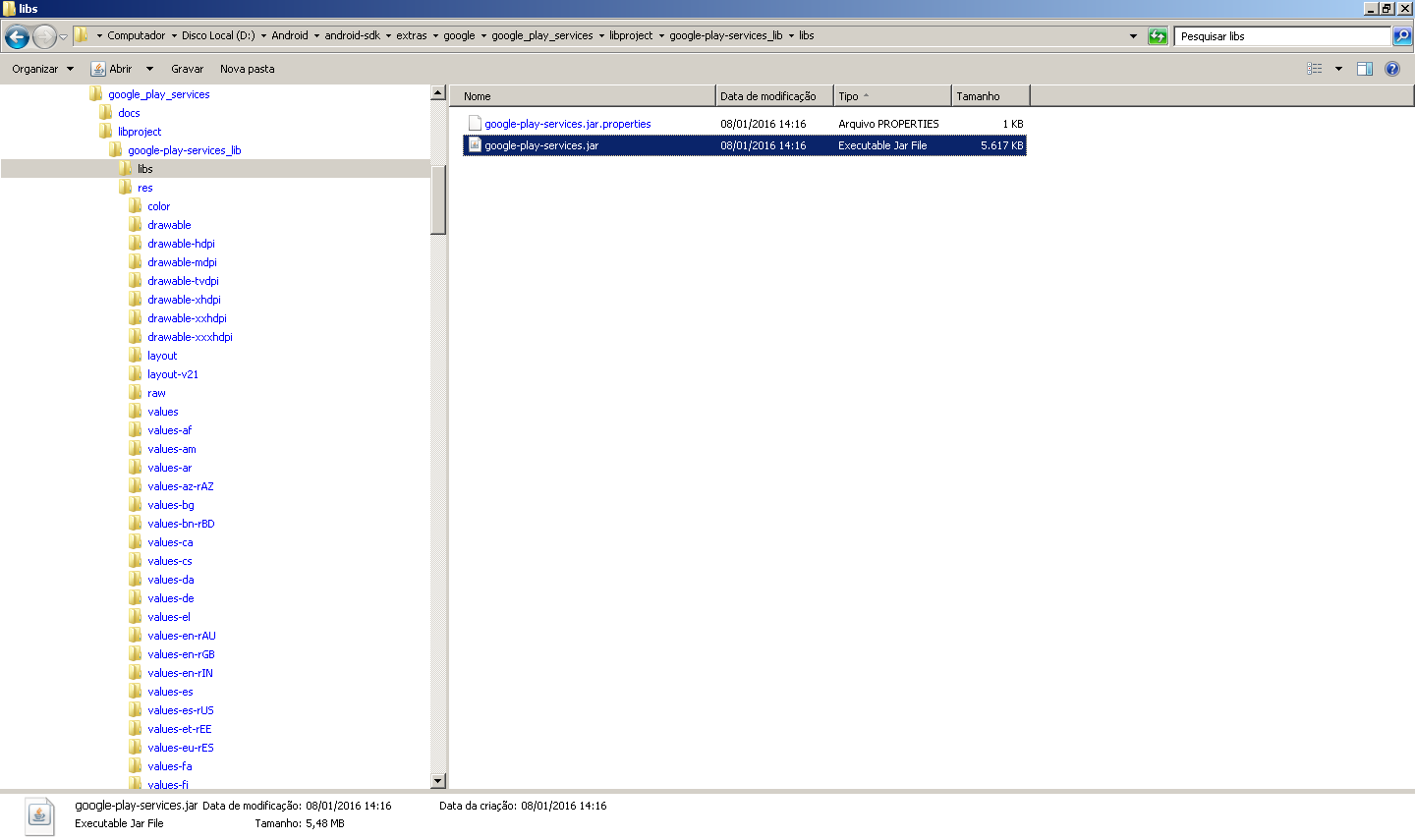This screenshot has height=840, width=1415.
Task: Click the drawable folder icon
Action: (136, 225)
